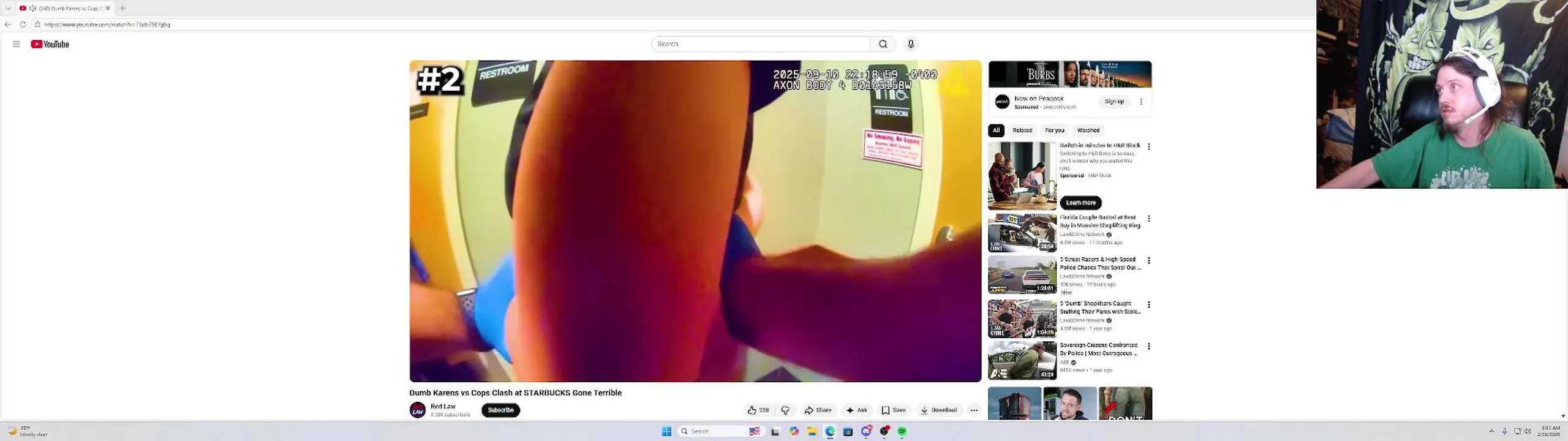Open Copilot from the taskbar
Viewport: 1568px width, 441px height.
794,431
